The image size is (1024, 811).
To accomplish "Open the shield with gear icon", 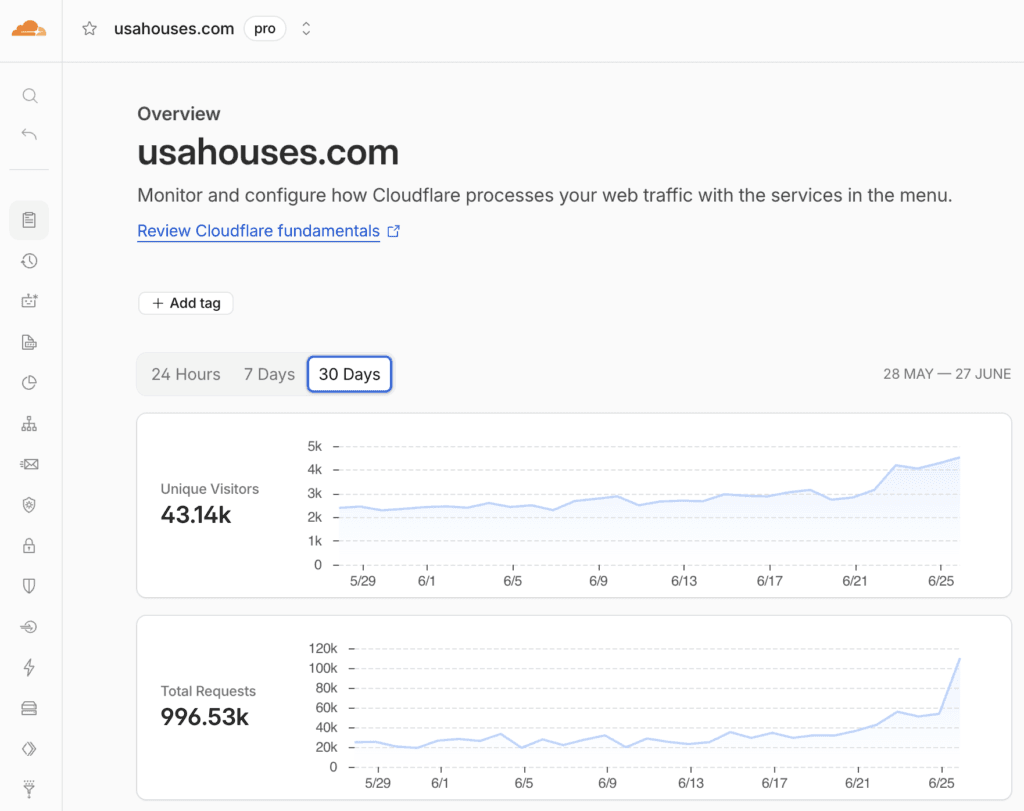I will (29, 505).
